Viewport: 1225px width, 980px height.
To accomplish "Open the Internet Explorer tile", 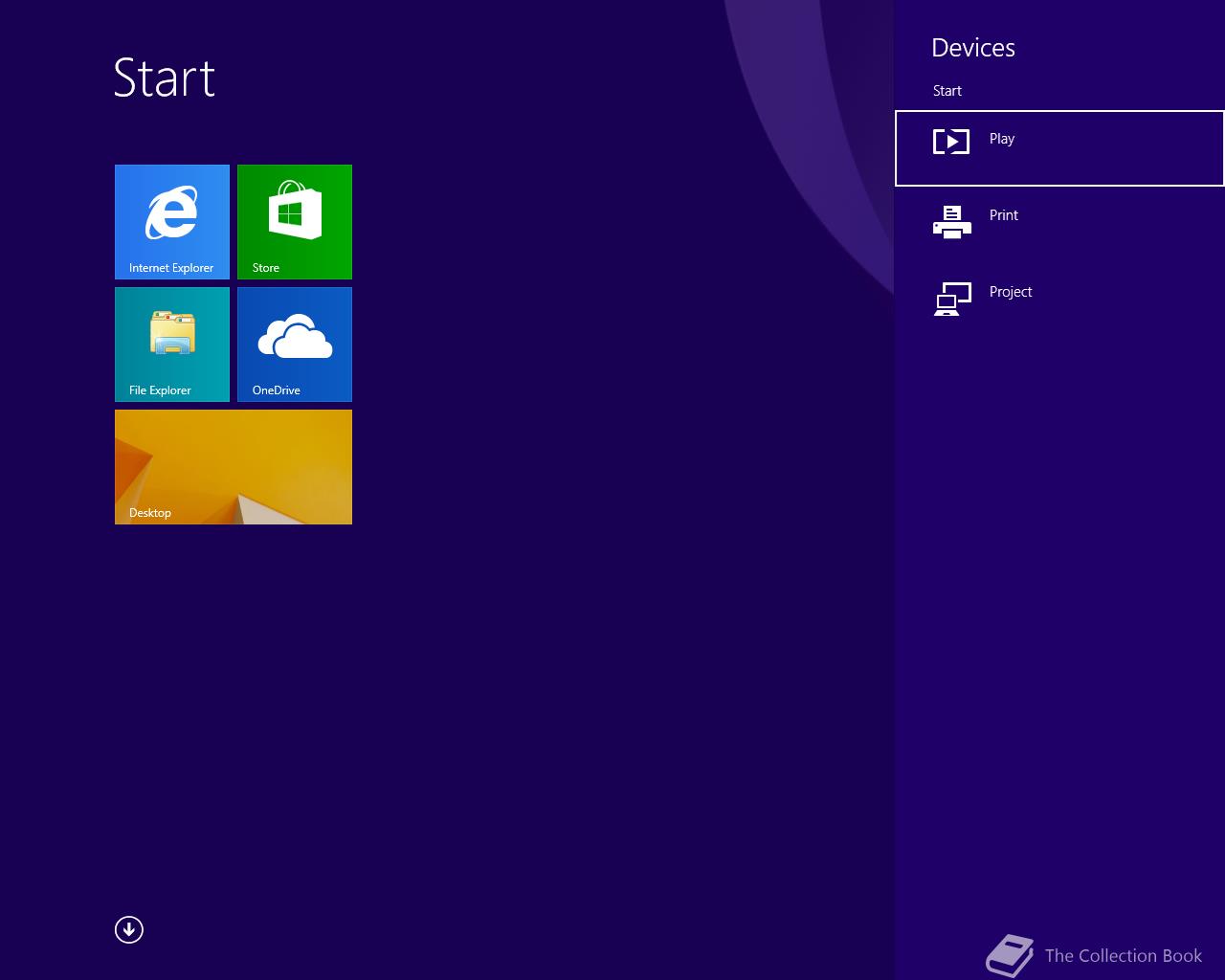I will (x=172, y=222).
